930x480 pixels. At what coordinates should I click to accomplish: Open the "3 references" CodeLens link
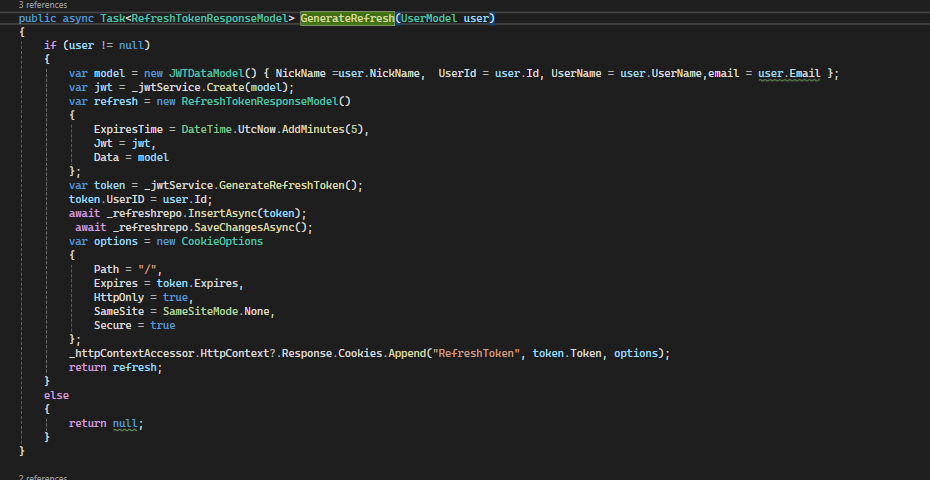point(43,5)
